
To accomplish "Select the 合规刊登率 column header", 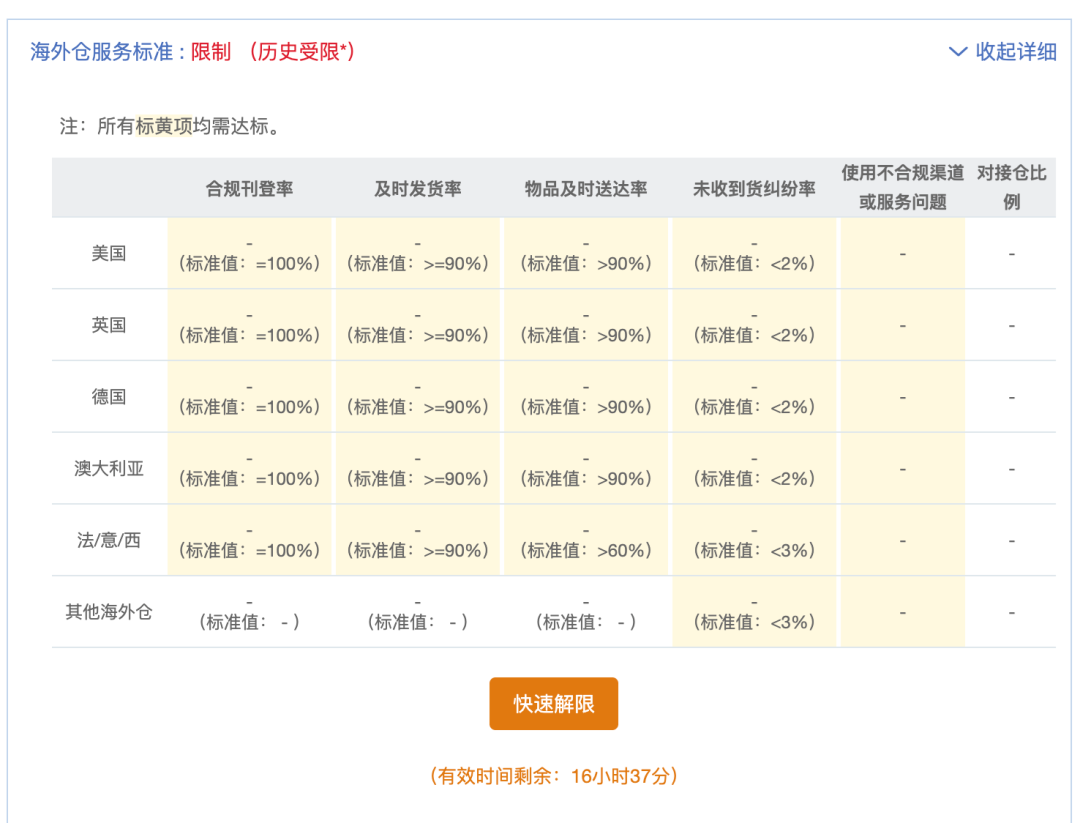I will (x=250, y=188).
